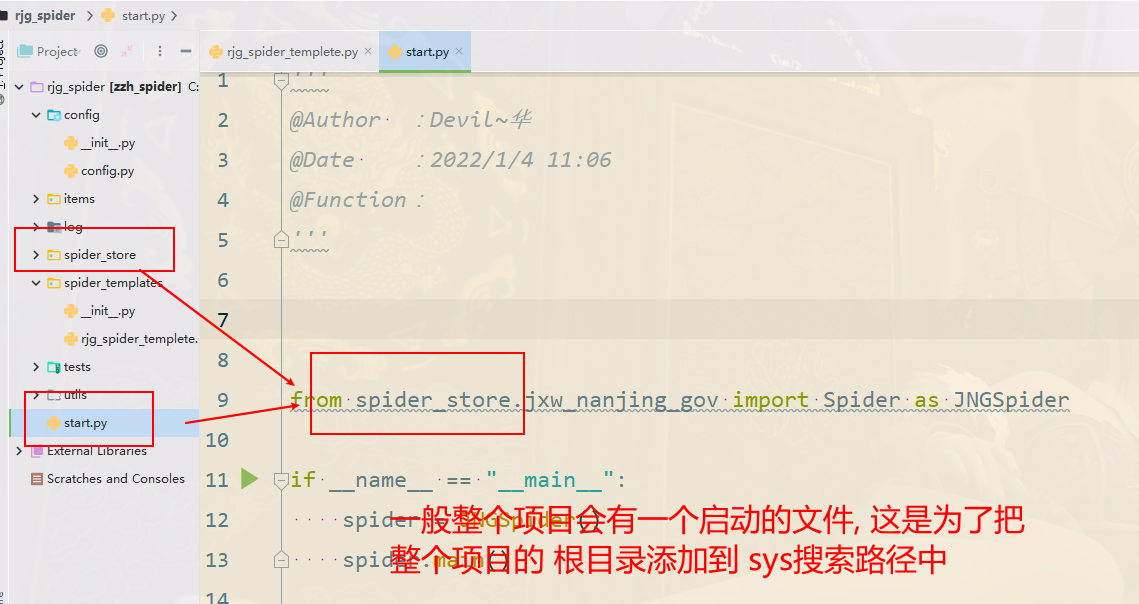Run the script via green gutter arrow
The height and width of the screenshot is (604, 1139).
250,479
